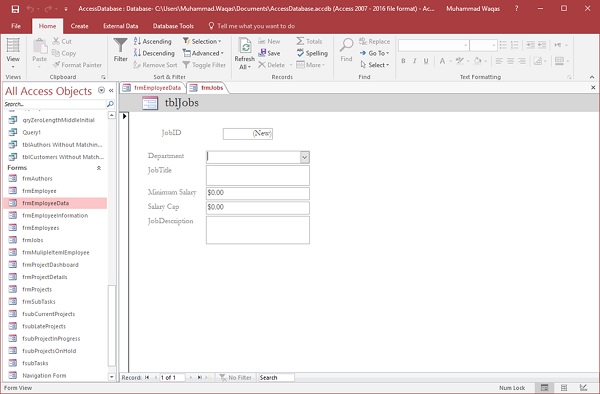Click the Copy command
Screen dimensions: 600x394
pos(64,53)
